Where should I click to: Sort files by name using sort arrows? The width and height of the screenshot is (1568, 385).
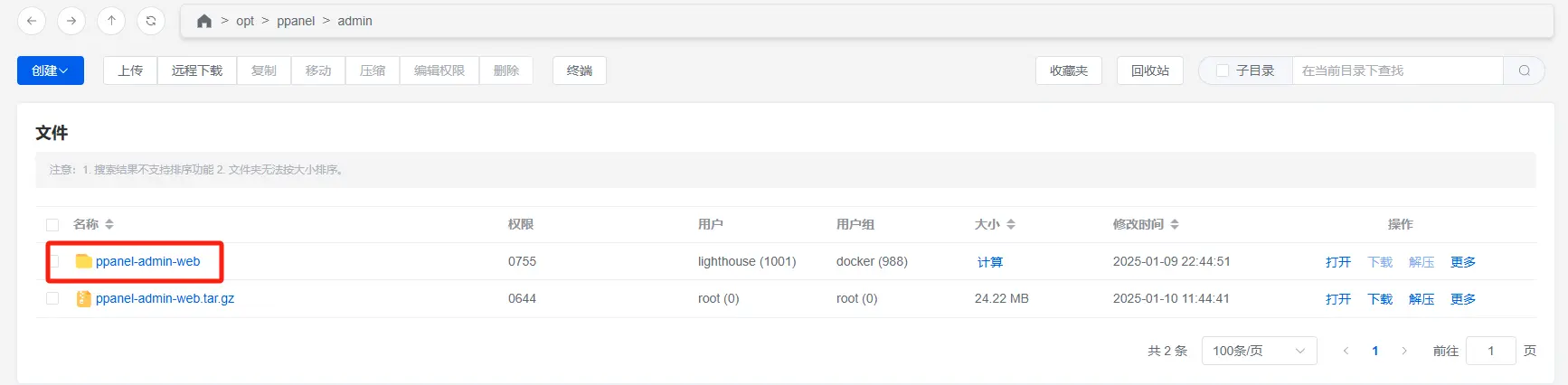pyautogui.click(x=109, y=224)
